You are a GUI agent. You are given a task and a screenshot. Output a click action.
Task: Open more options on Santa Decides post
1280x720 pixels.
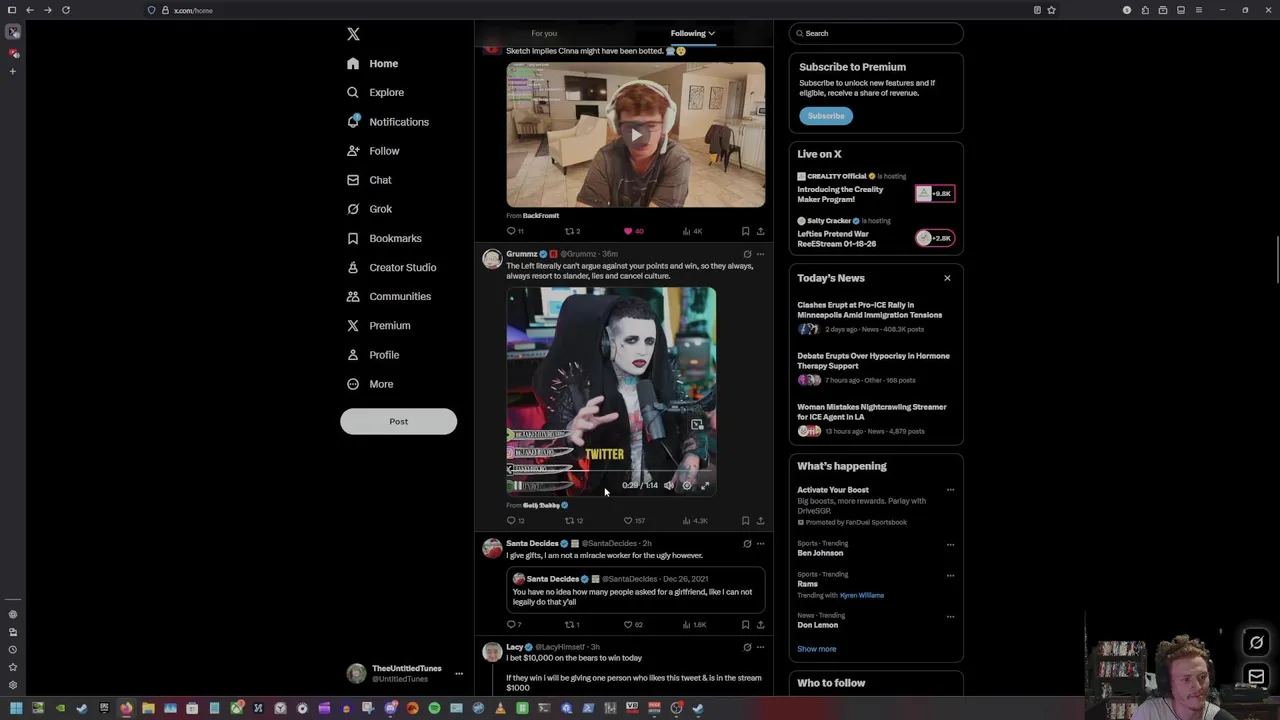point(760,544)
